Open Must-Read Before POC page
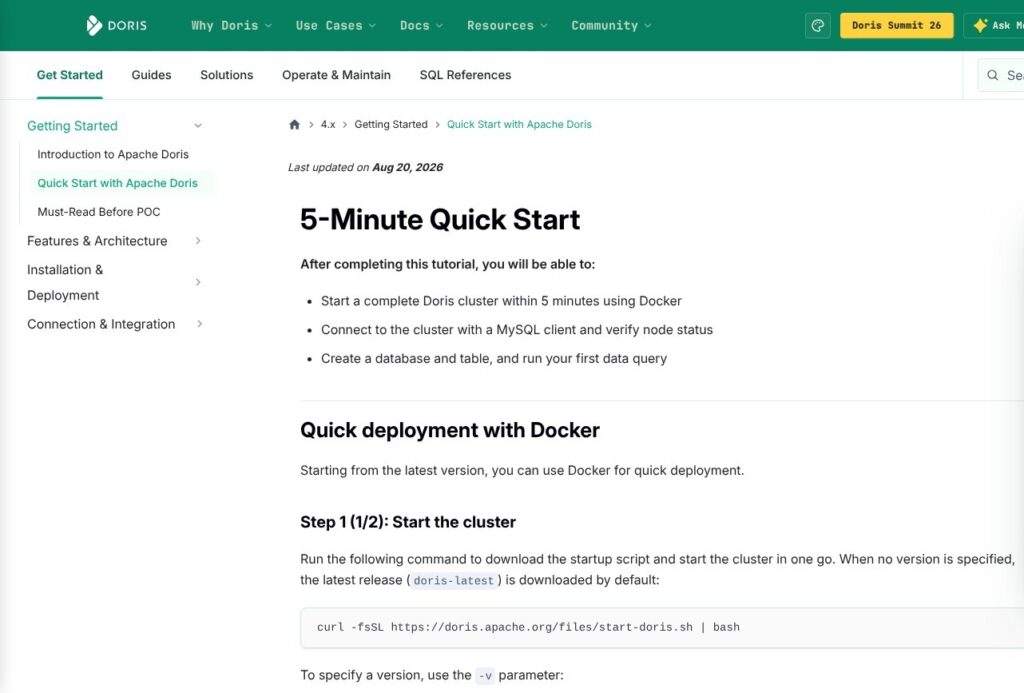This screenshot has height=693, width=1024. coord(99,212)
